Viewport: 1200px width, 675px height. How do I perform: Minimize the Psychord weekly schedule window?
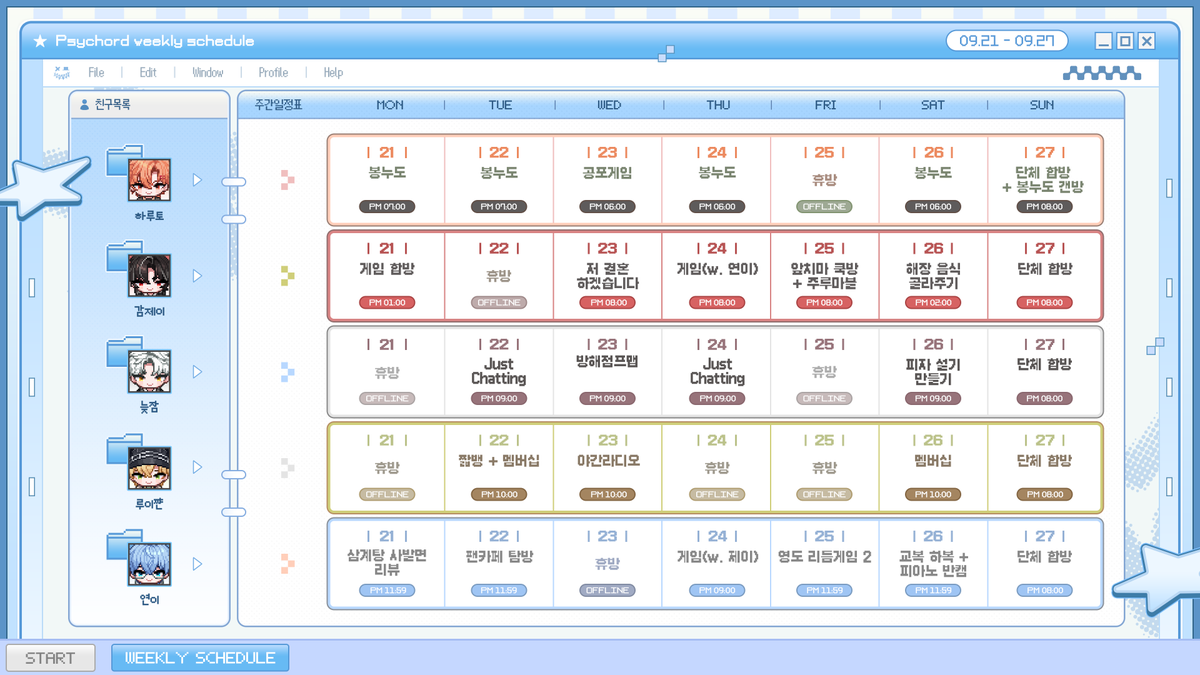[1104, 41]
